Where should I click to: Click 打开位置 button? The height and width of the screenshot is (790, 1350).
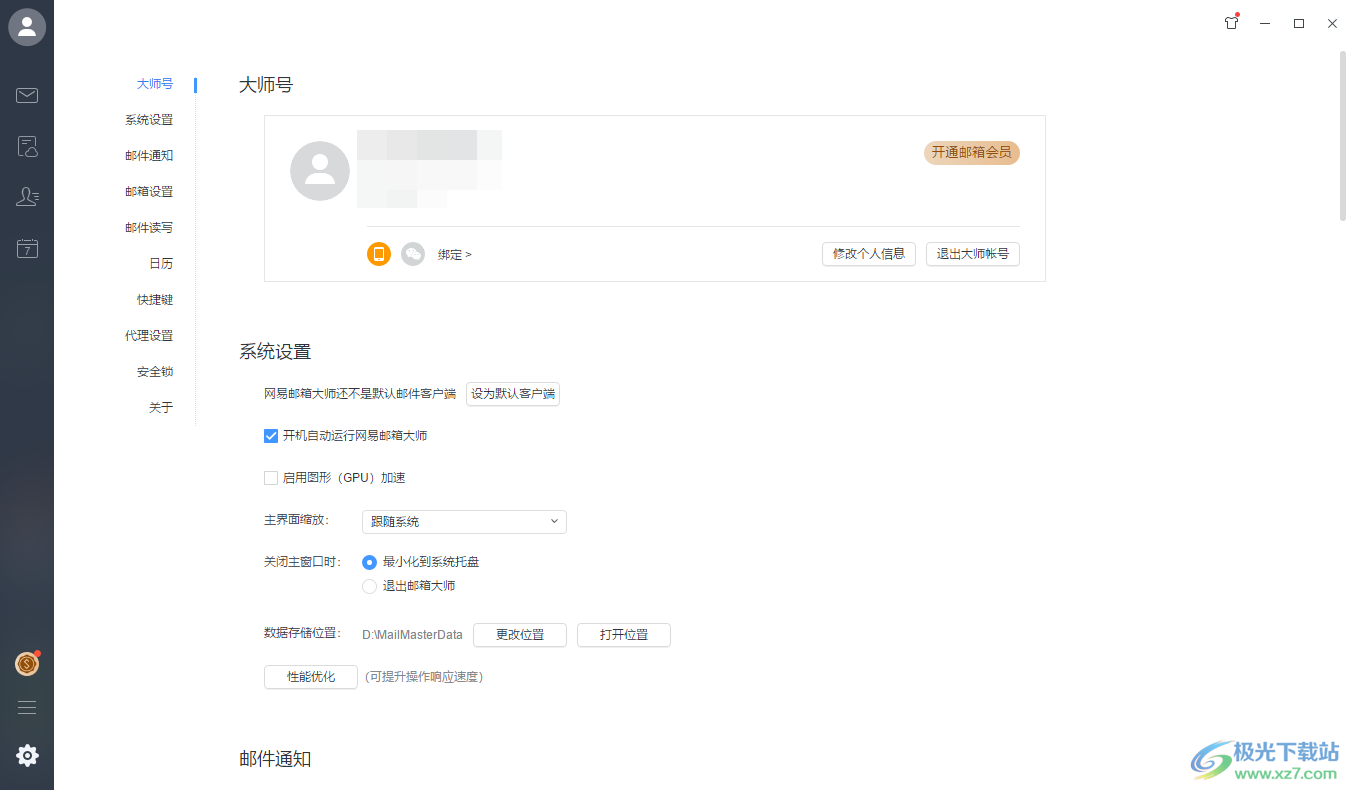pyautogui.click(x=624, y=635)
